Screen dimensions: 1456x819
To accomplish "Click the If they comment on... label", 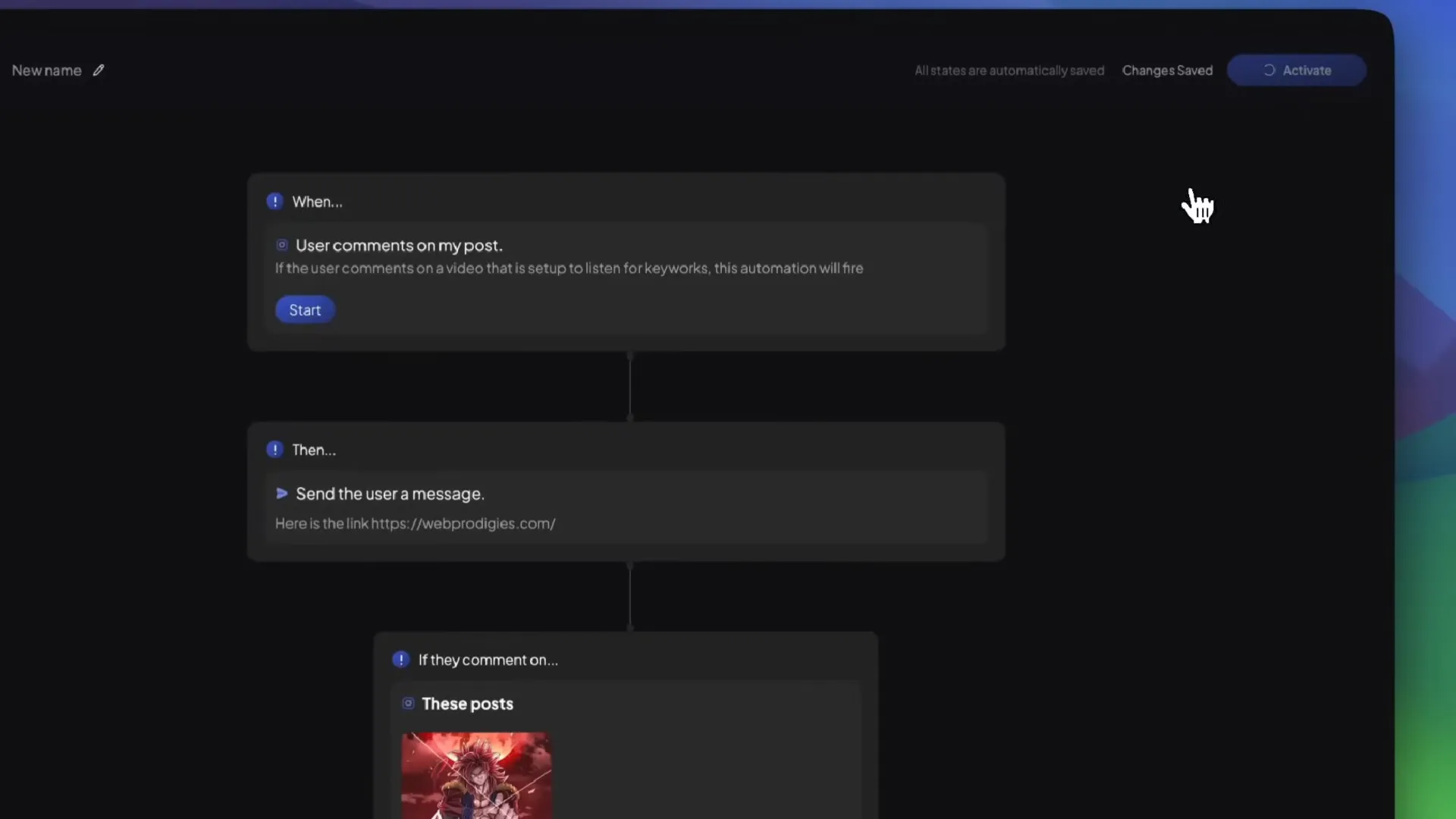I will (488, 660).
